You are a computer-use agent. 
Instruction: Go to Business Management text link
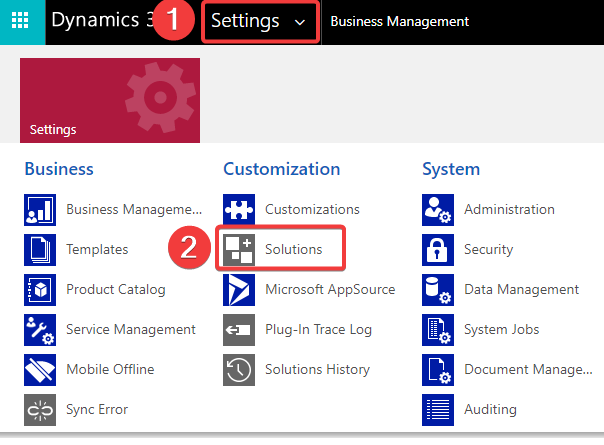(x=134, y=210)
